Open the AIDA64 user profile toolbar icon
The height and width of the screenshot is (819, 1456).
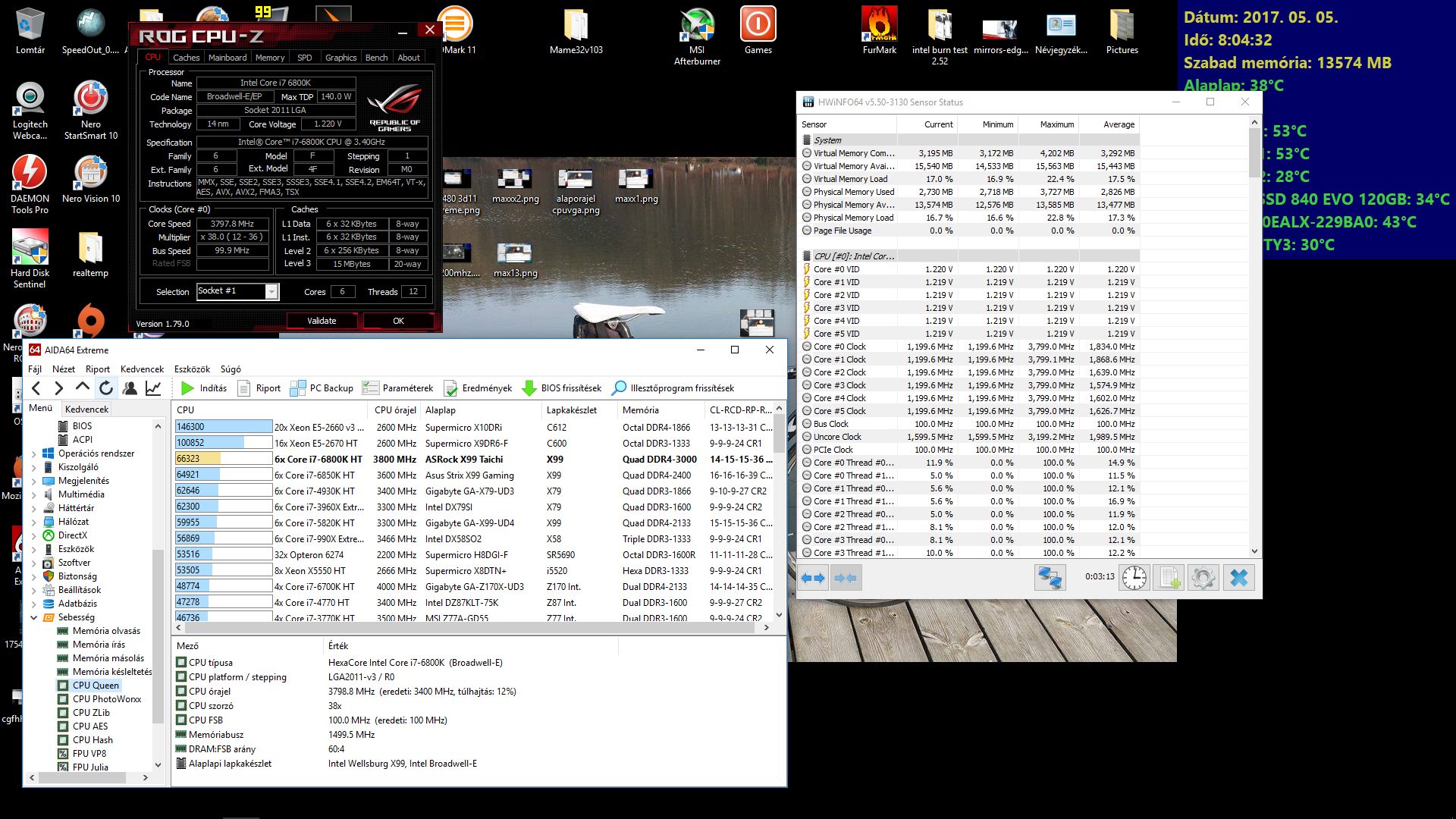point(130,388)
